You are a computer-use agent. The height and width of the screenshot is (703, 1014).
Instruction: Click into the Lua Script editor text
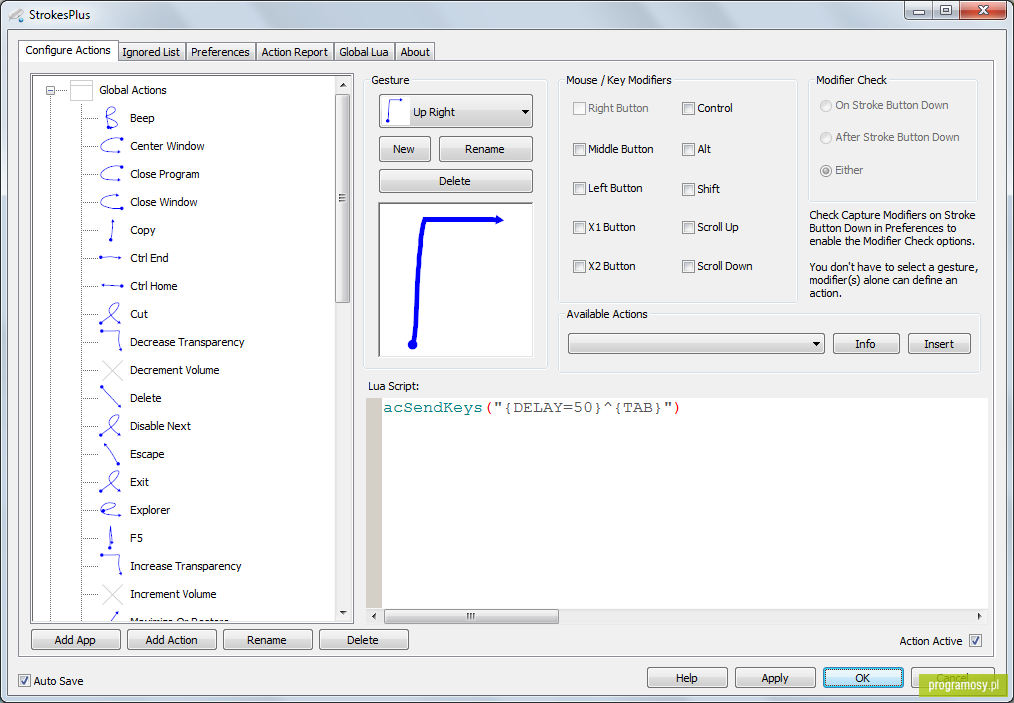pyautogui.click(x=532, y=407)
